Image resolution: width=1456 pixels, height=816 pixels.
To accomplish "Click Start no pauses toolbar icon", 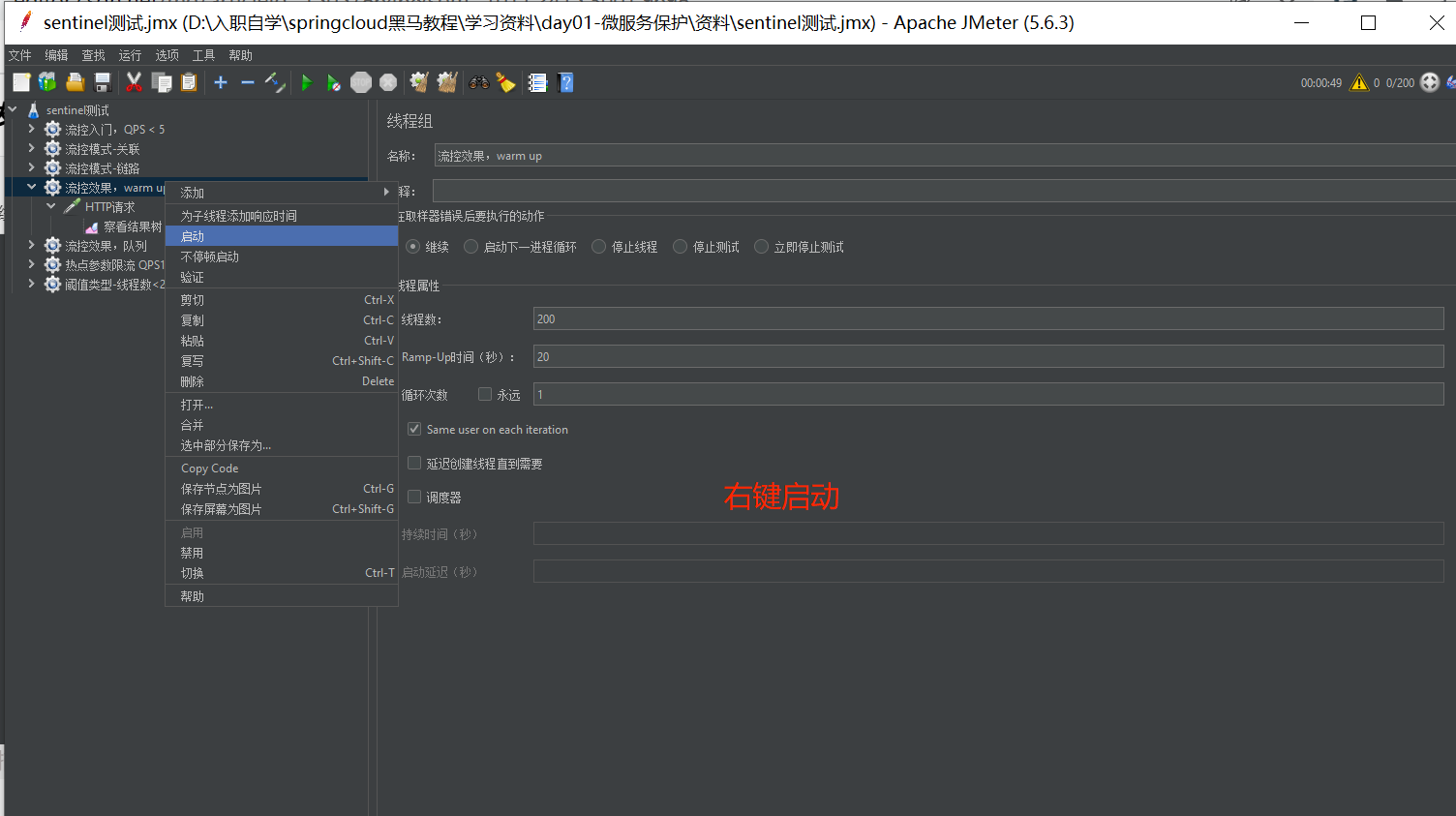I will (333, 83).
